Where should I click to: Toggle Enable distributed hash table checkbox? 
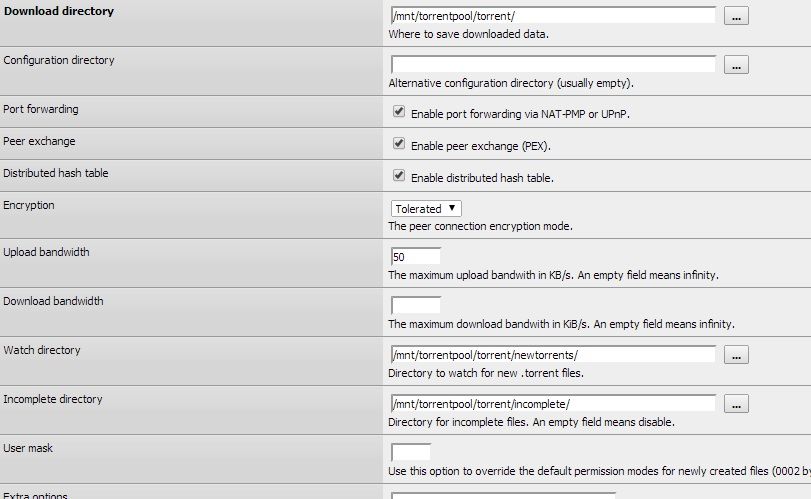(399, 175)
